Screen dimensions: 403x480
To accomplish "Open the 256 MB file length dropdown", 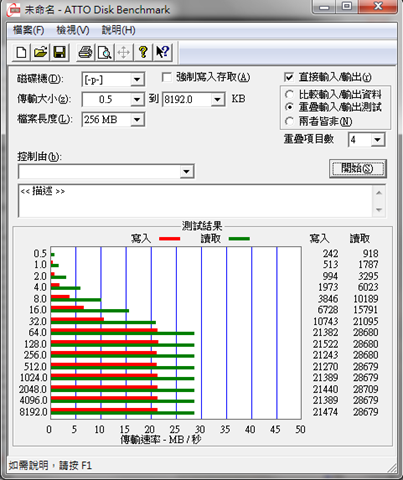I will [137, 119].
